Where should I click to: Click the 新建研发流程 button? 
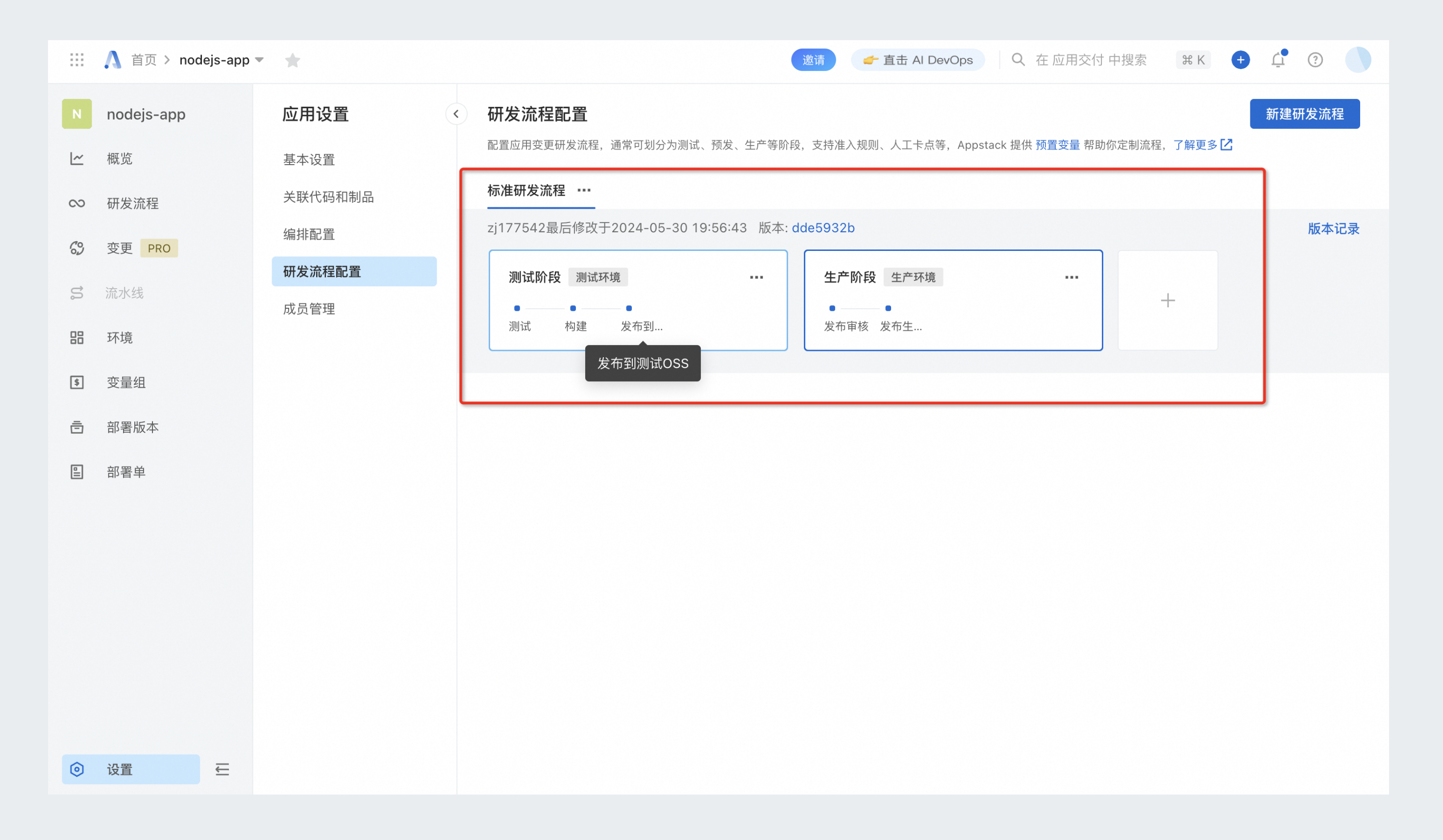1304,114
